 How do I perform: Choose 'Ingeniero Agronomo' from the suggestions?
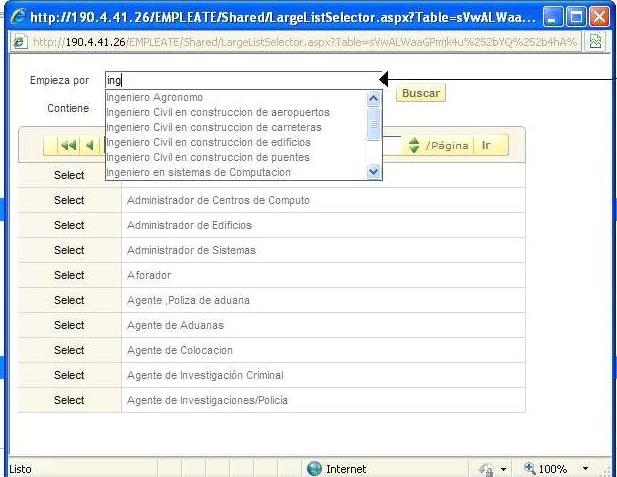click(x=154, y=98)
